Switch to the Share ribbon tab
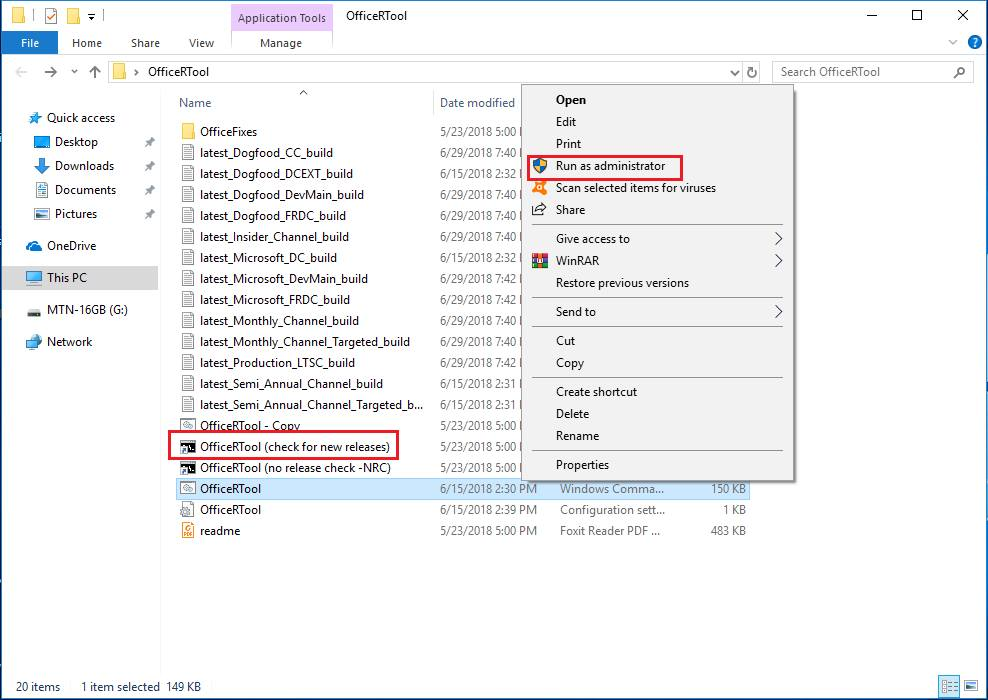Image resolution: width=988 pixels, height=700 pixels. 145,43
